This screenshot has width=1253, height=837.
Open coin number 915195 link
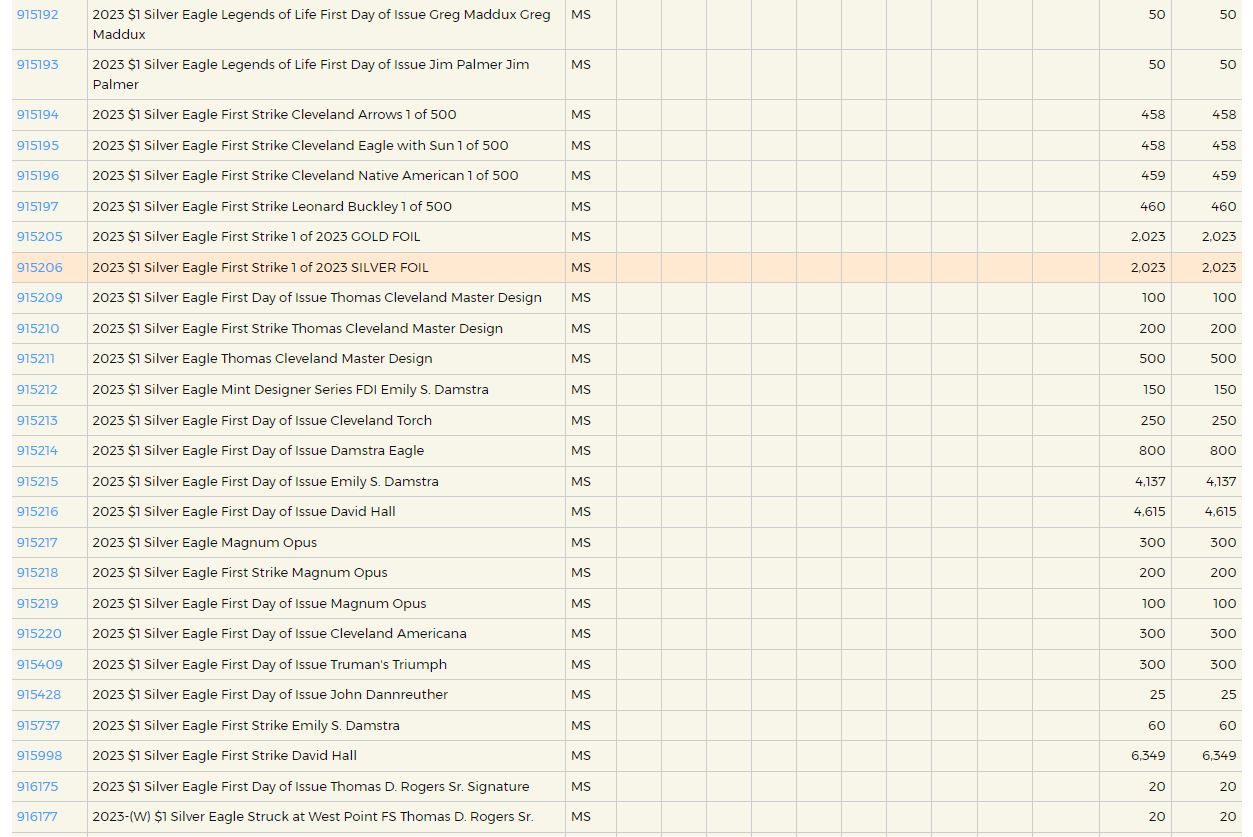coord(37,146)
